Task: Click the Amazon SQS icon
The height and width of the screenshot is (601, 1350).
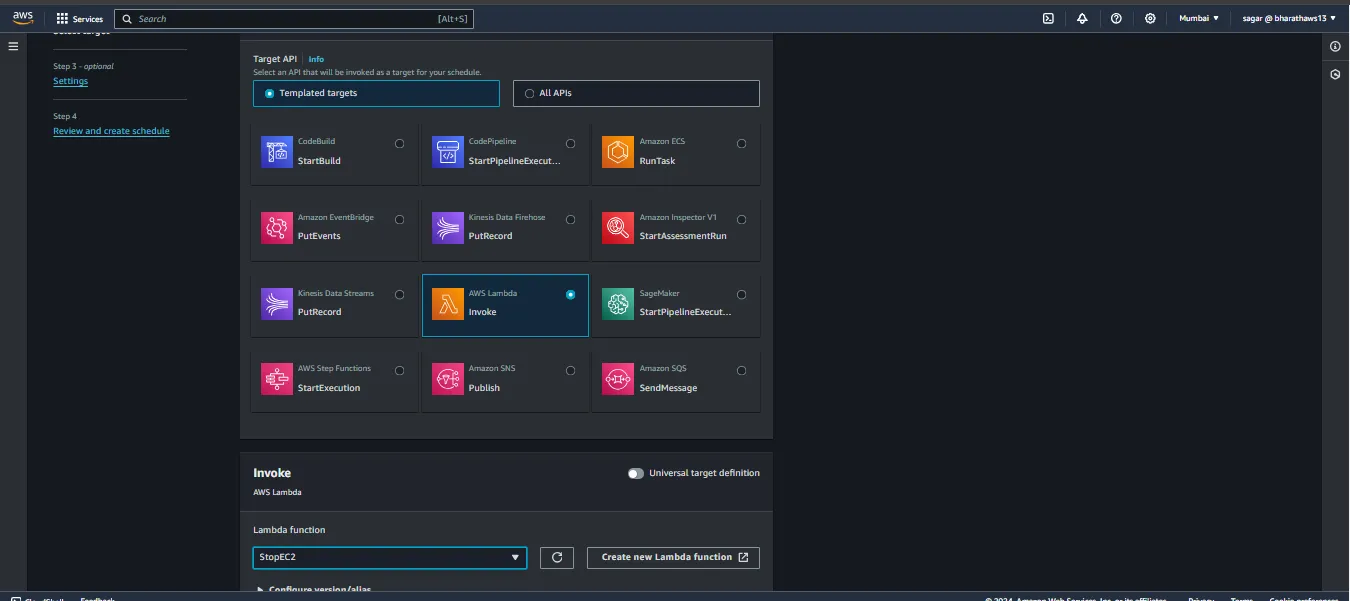Action: point(618,379)
